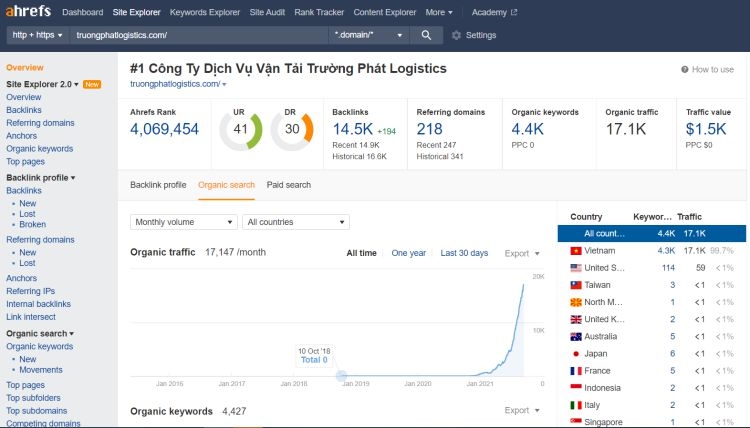Click the DR 30 donut chart
The image size is (750, 428).
pyautogui.click(x=292, y=130)
